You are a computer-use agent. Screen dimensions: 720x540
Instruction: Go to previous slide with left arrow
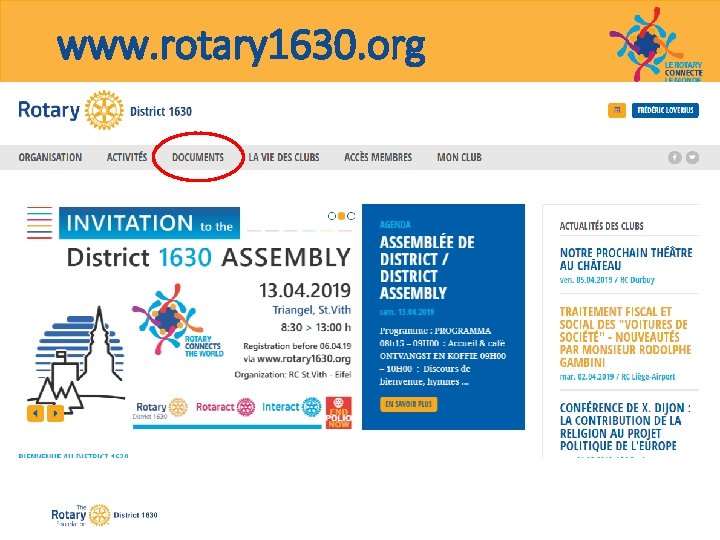[35, 413]
